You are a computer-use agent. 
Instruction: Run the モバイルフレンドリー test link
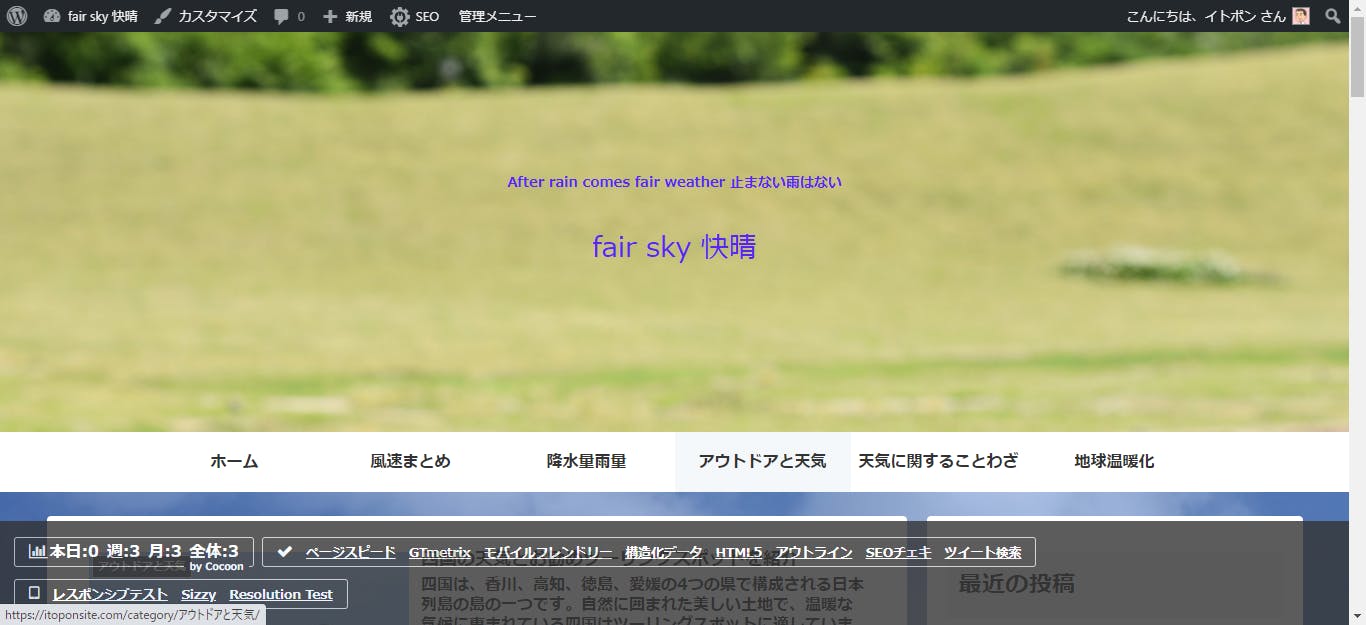[548, 552]
